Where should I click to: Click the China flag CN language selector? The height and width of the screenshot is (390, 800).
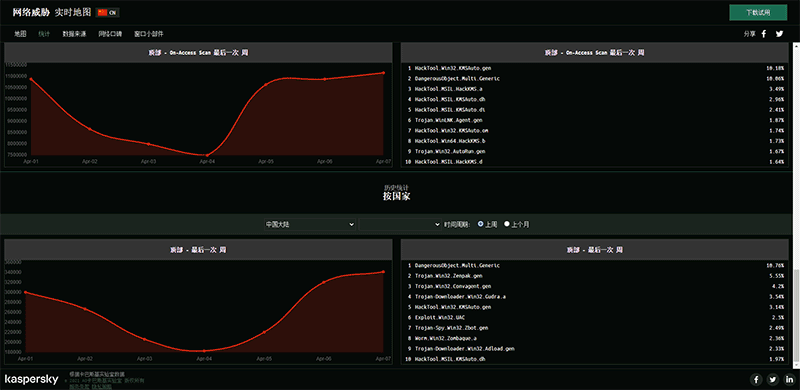(x=107, y=13)
